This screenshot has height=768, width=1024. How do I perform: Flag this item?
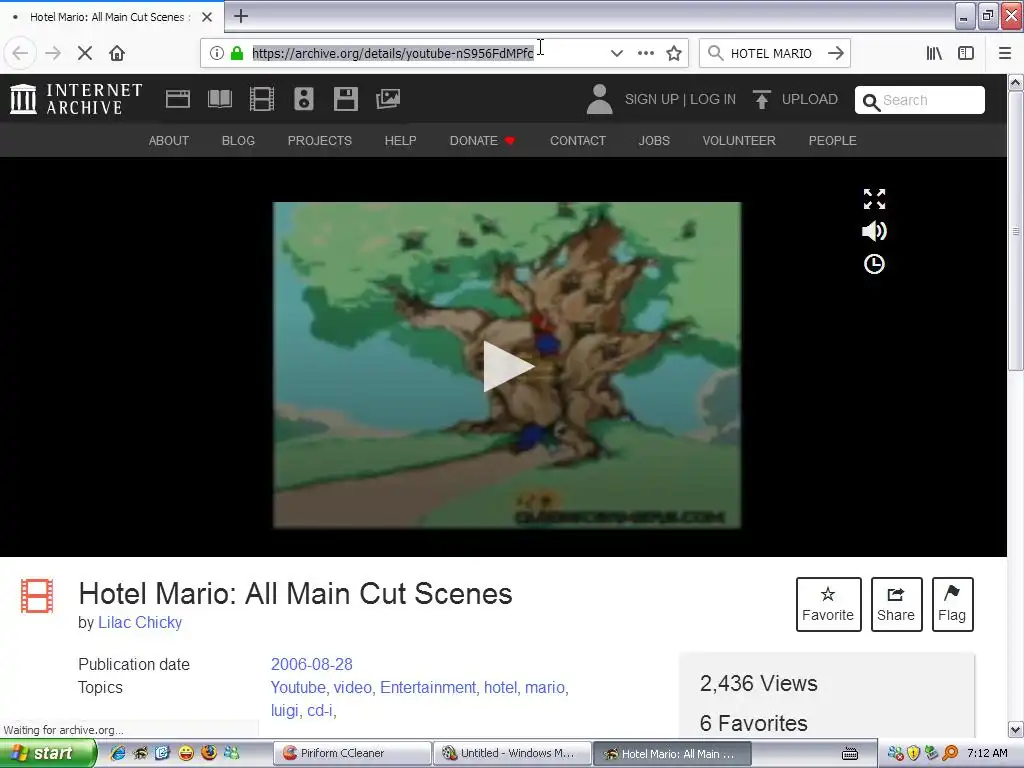[952, 604]
